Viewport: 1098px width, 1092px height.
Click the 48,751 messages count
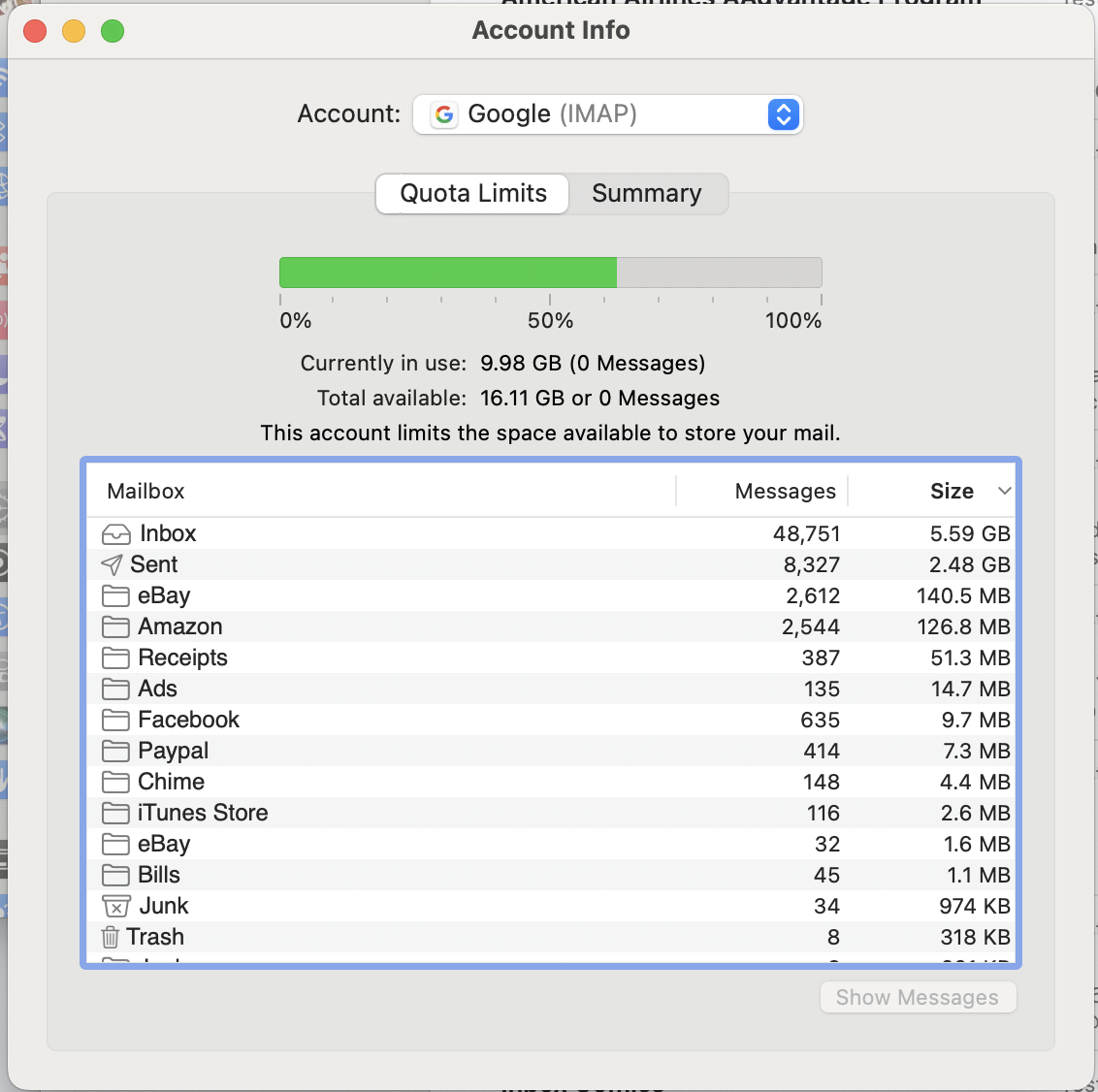coord(806,534)
